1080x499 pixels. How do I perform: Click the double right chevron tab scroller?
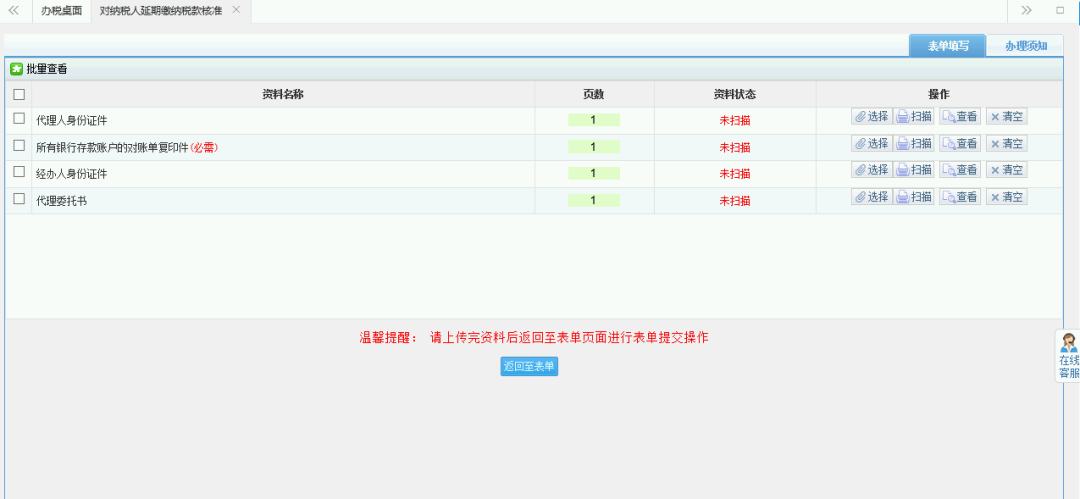click(1027, 10)
